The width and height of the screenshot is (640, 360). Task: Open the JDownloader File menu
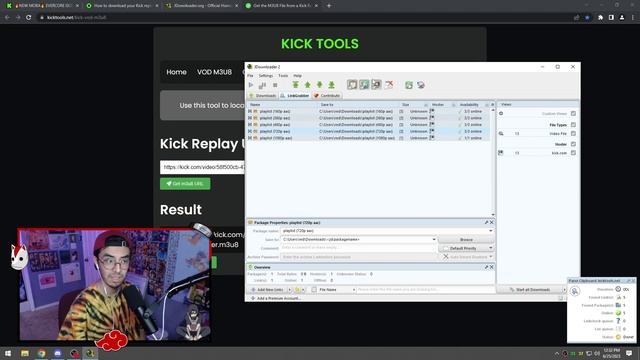tap(250, 76)
